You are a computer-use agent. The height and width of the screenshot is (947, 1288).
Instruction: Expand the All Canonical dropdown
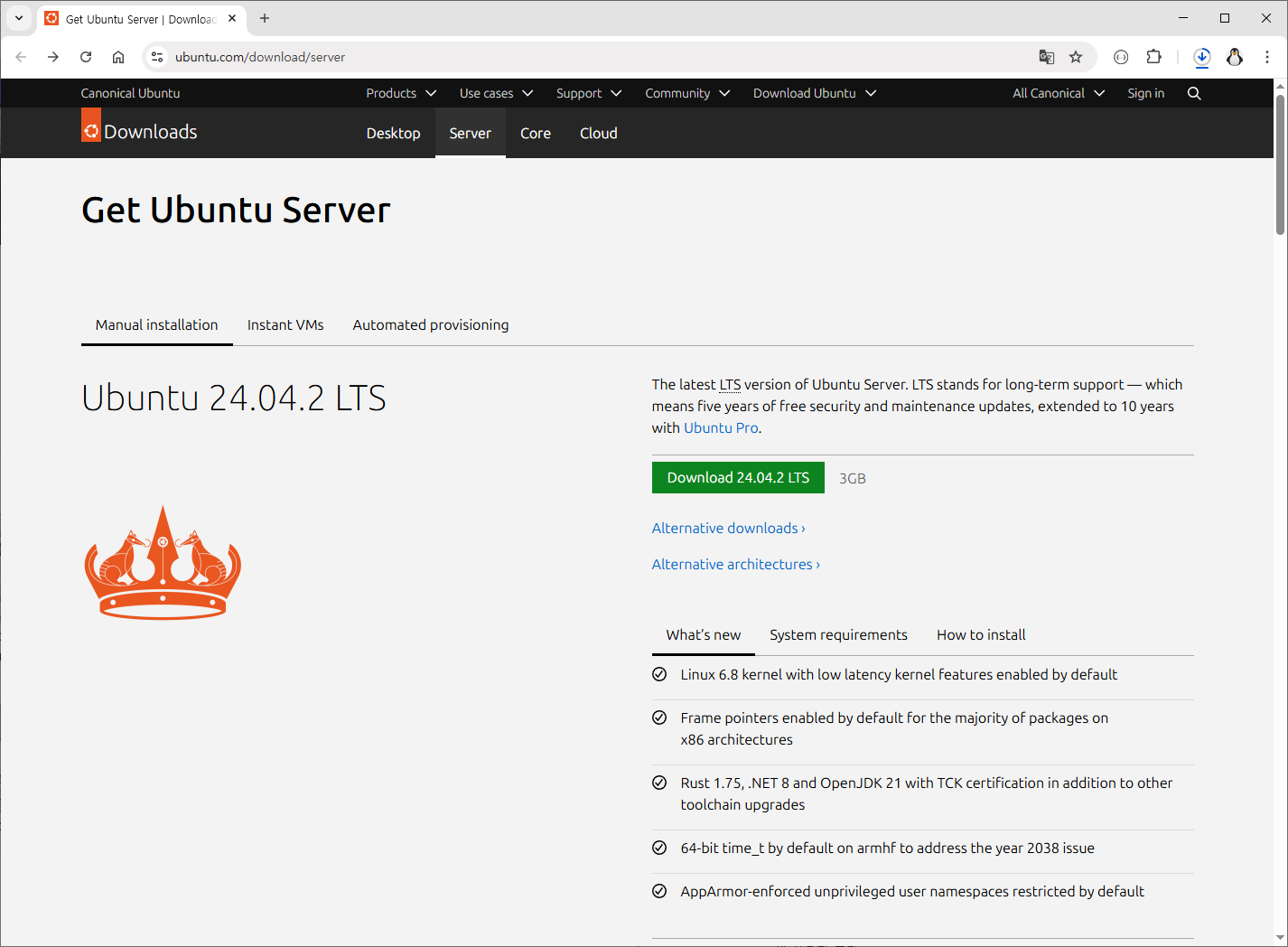pyautogui.click(x=1059, y=93)
